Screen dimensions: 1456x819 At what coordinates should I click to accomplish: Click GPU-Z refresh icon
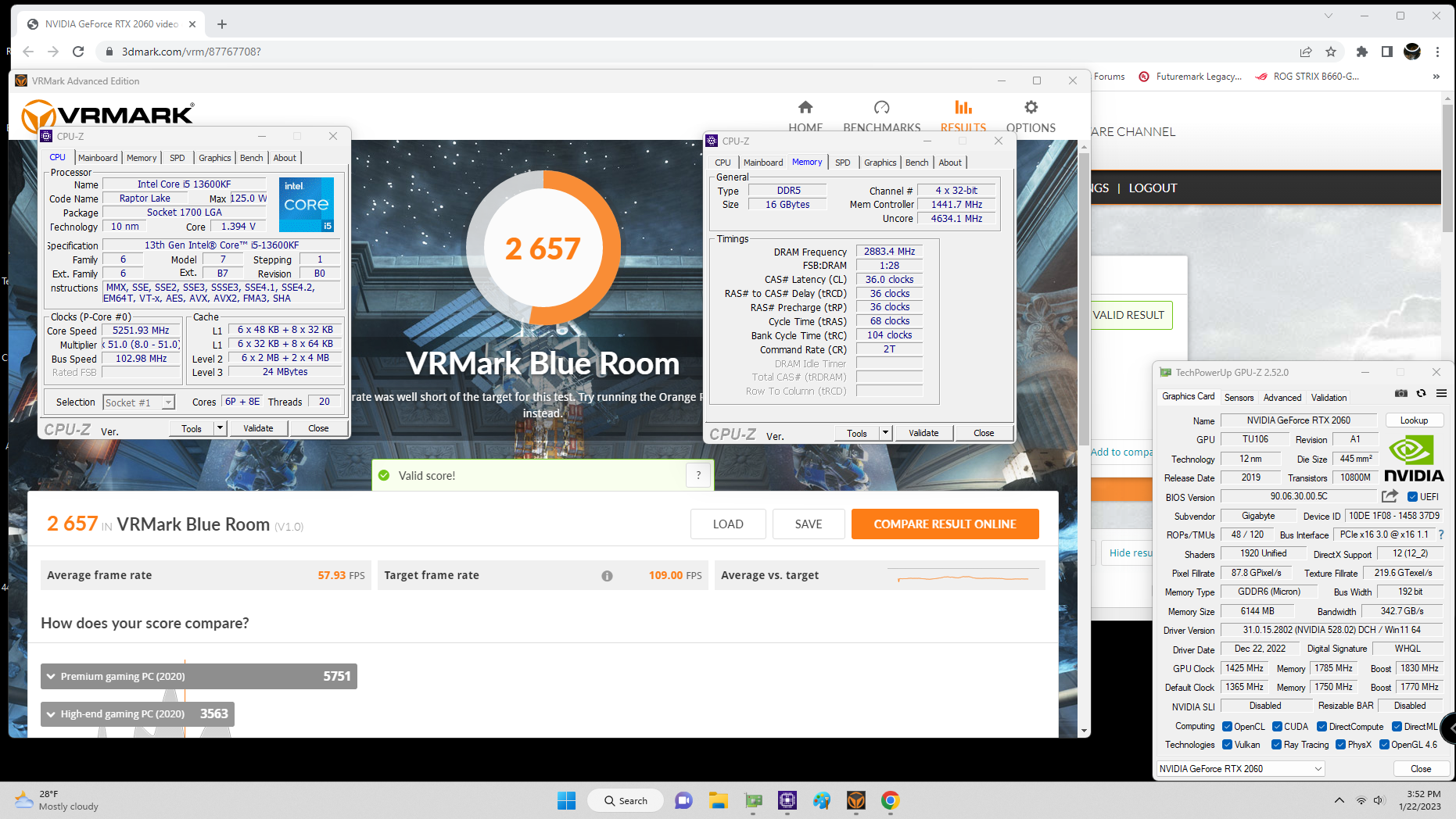[1422, 393]
